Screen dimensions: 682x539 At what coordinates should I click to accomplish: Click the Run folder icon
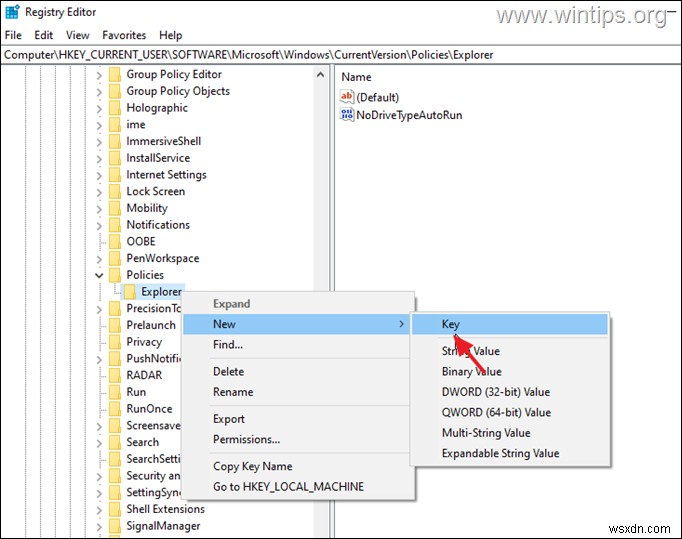coord(115,392)
